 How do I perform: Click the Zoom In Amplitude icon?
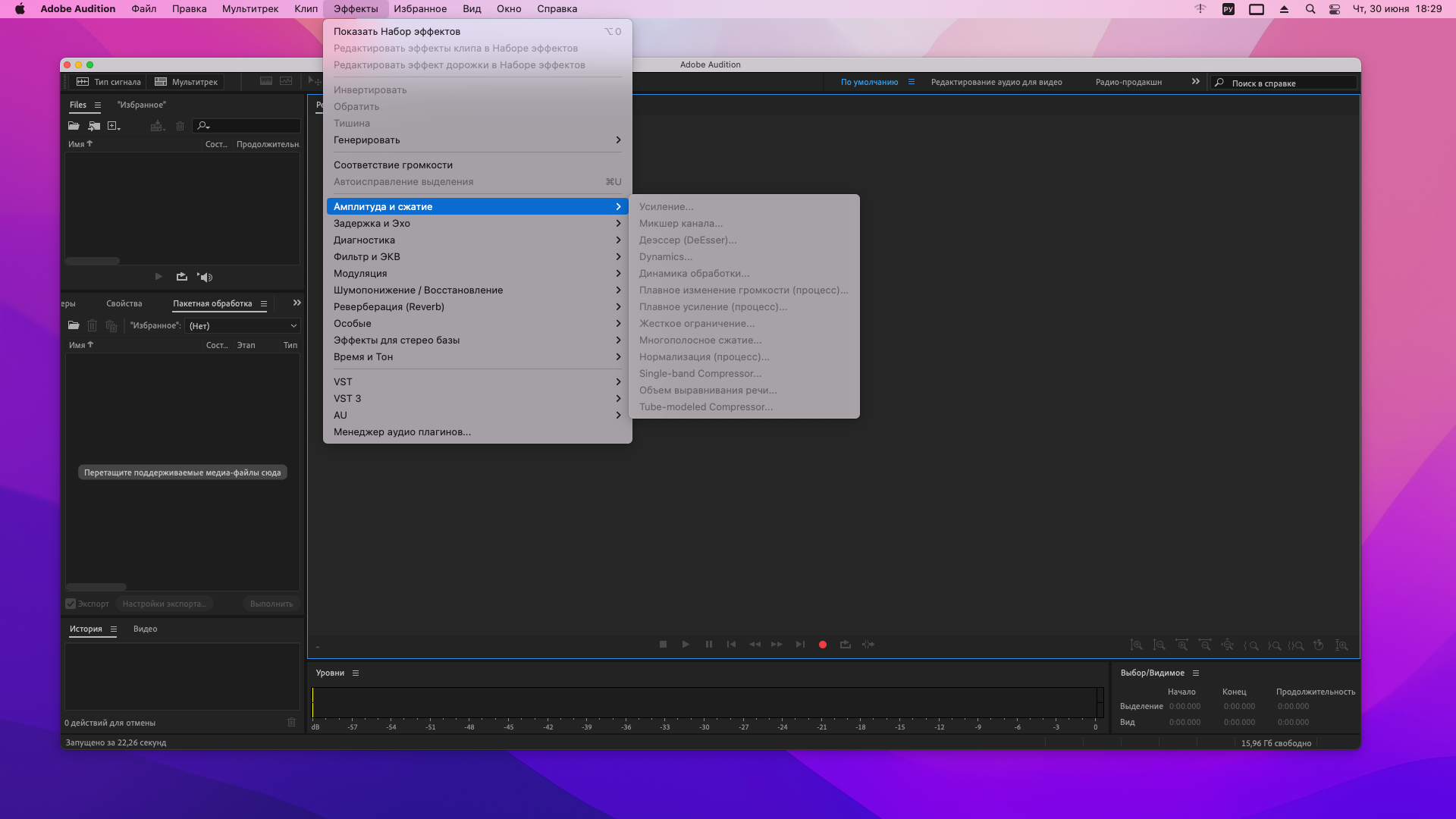pyautogui.click(x=1137, y=645)
